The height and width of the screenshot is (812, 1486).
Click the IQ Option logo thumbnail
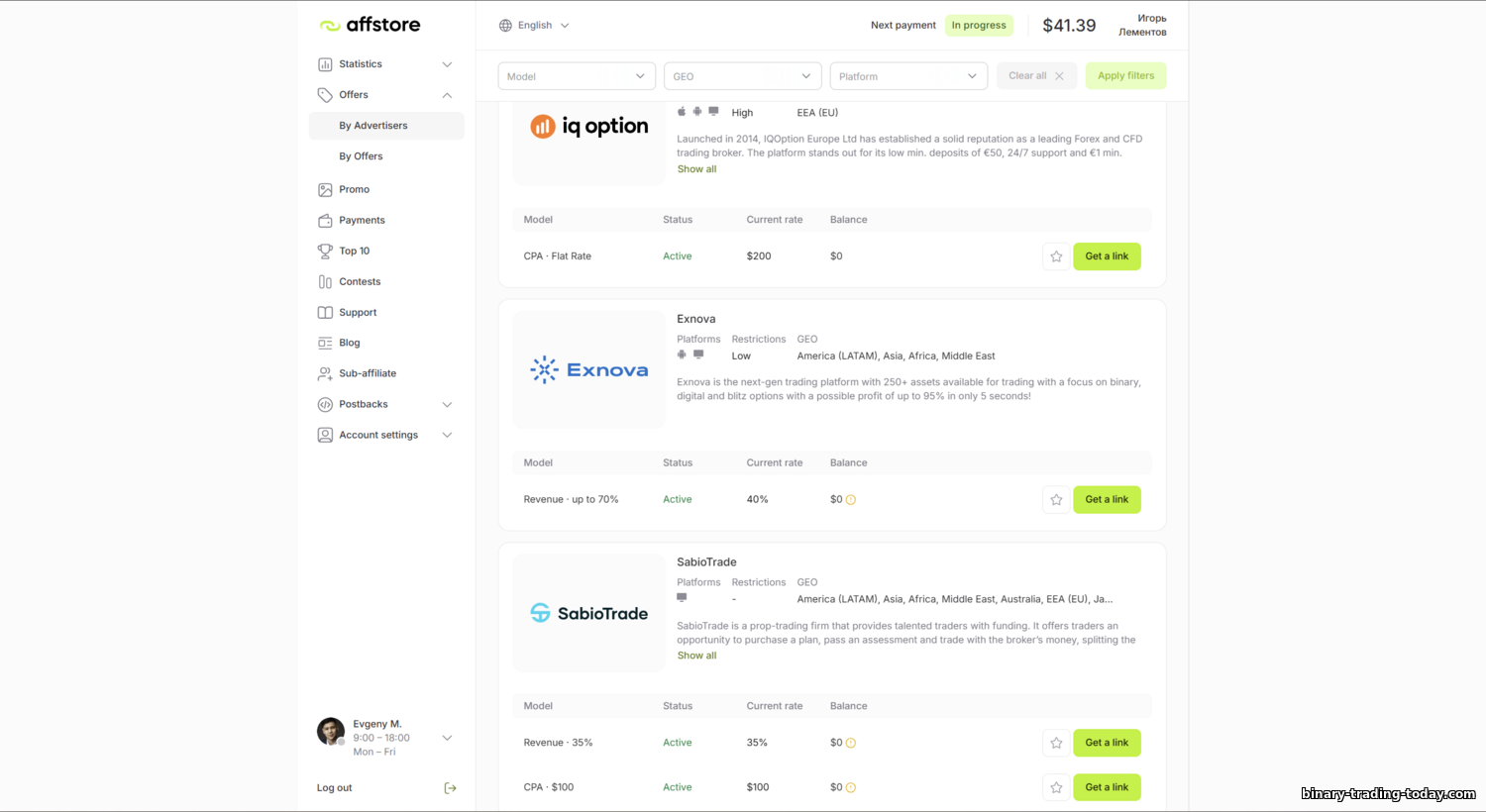click(x=589, y=127)
